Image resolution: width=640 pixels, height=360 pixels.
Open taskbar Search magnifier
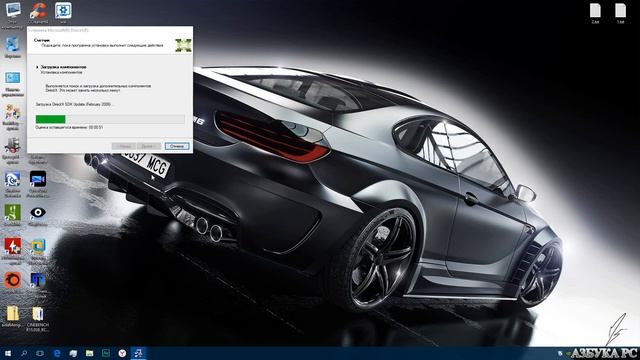24,353
